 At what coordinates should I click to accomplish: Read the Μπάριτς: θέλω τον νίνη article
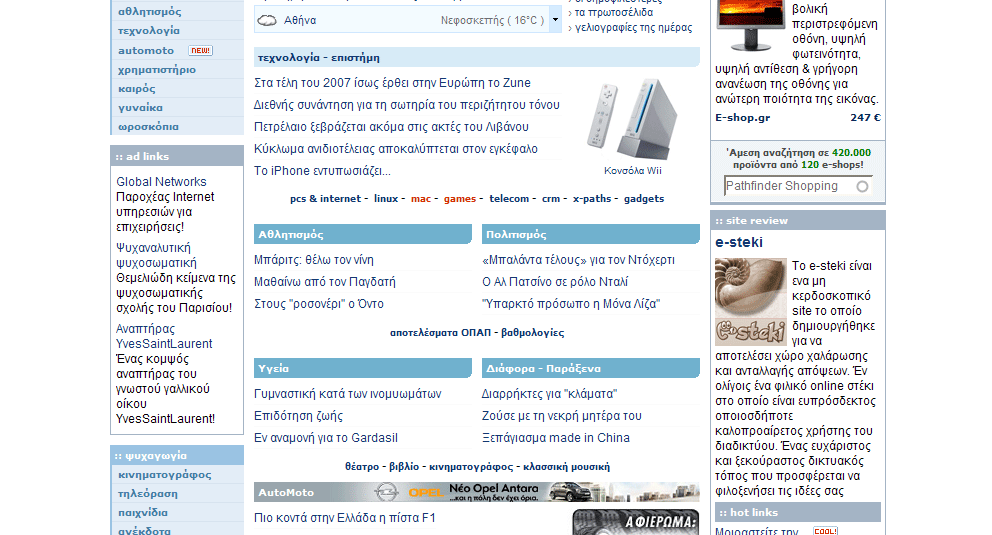pos(314,260)
